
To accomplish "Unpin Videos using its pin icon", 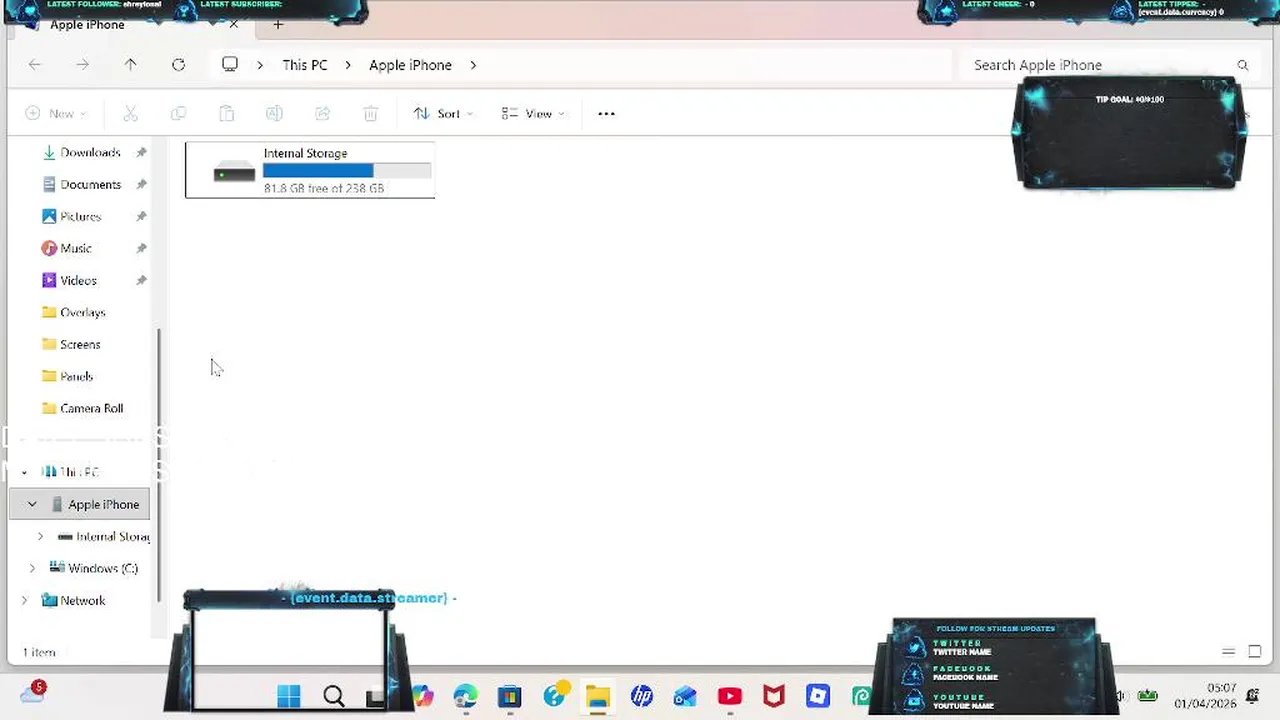I will pos(141,281).
